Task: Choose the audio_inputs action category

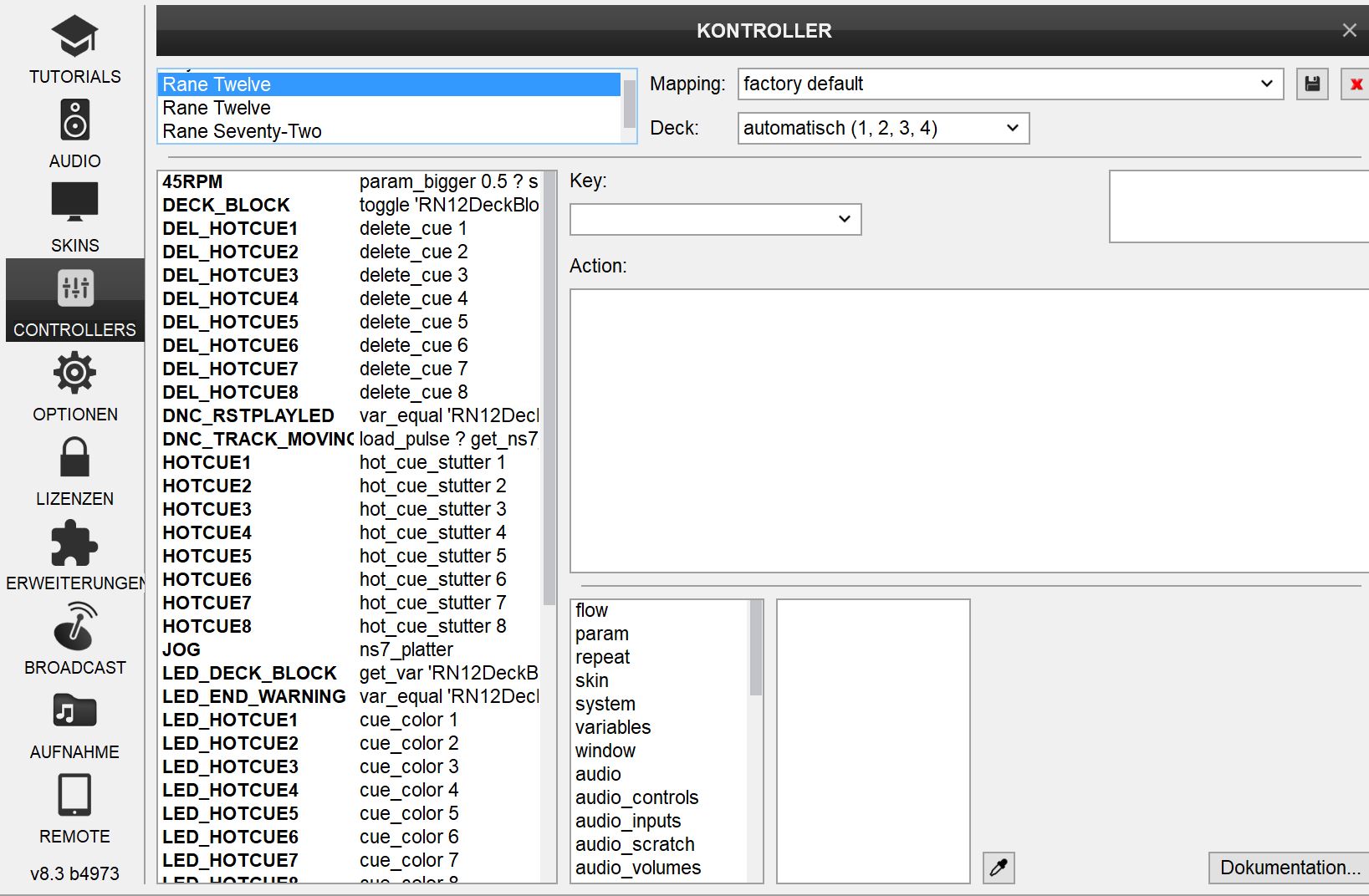Action: pos(660,821)
